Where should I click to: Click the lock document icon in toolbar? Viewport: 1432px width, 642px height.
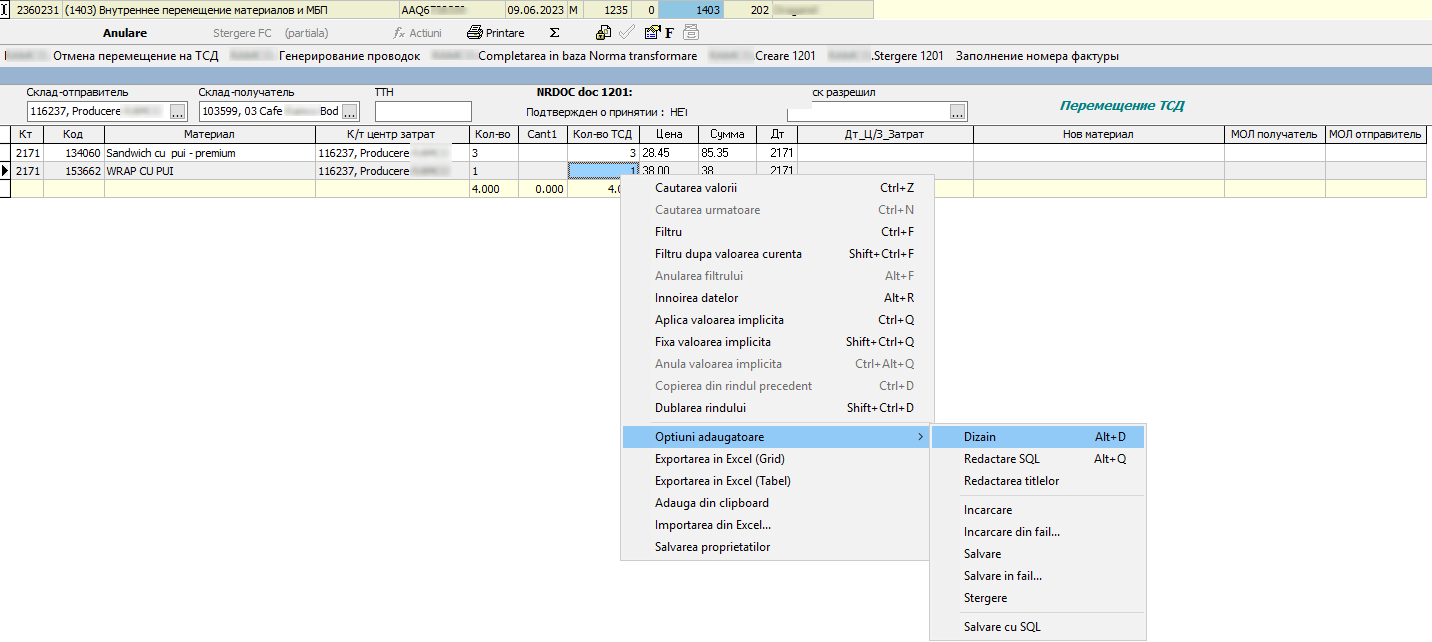[x=603, y=33]
